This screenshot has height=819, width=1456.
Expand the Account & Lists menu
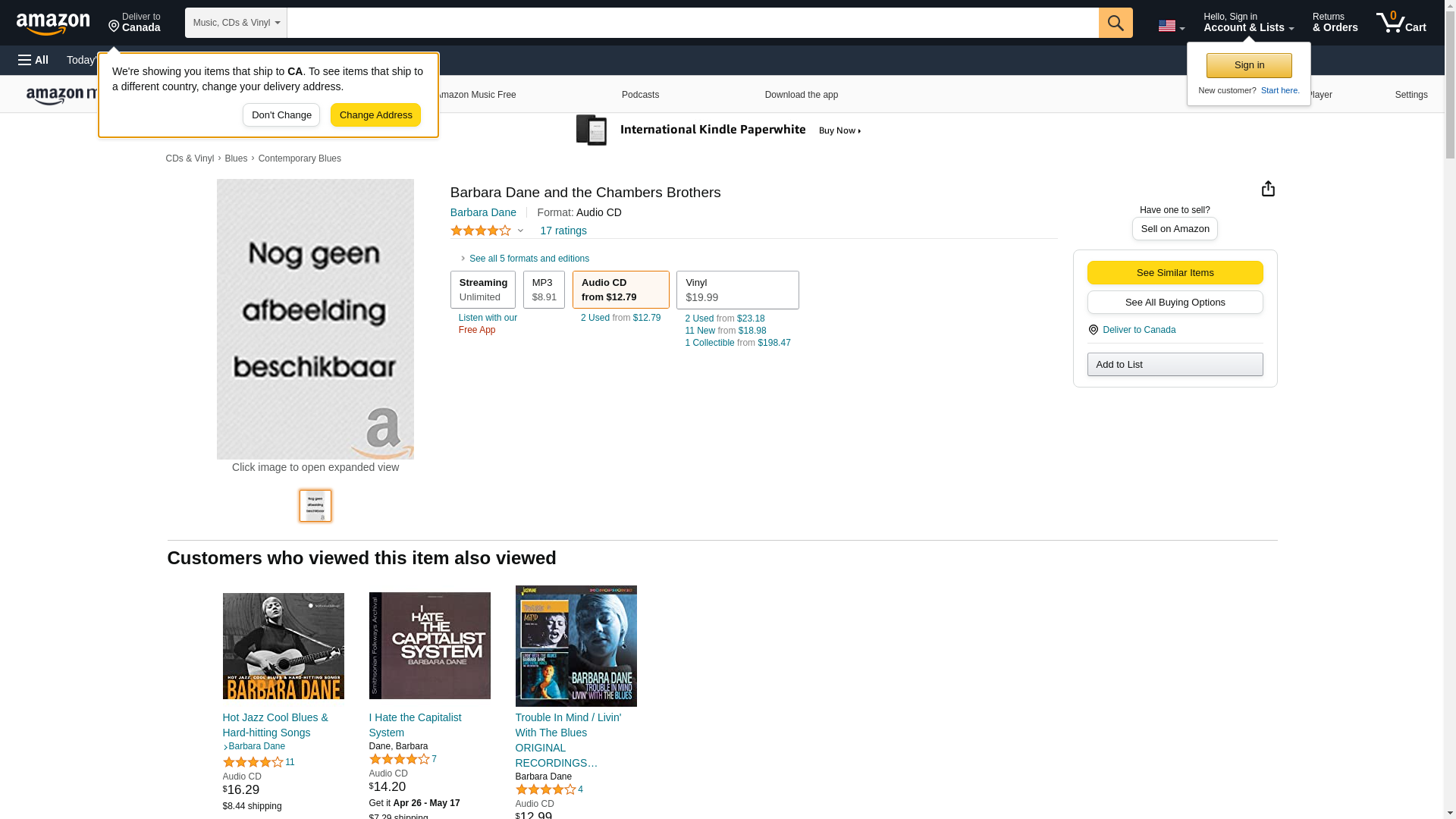(1248, 23)
